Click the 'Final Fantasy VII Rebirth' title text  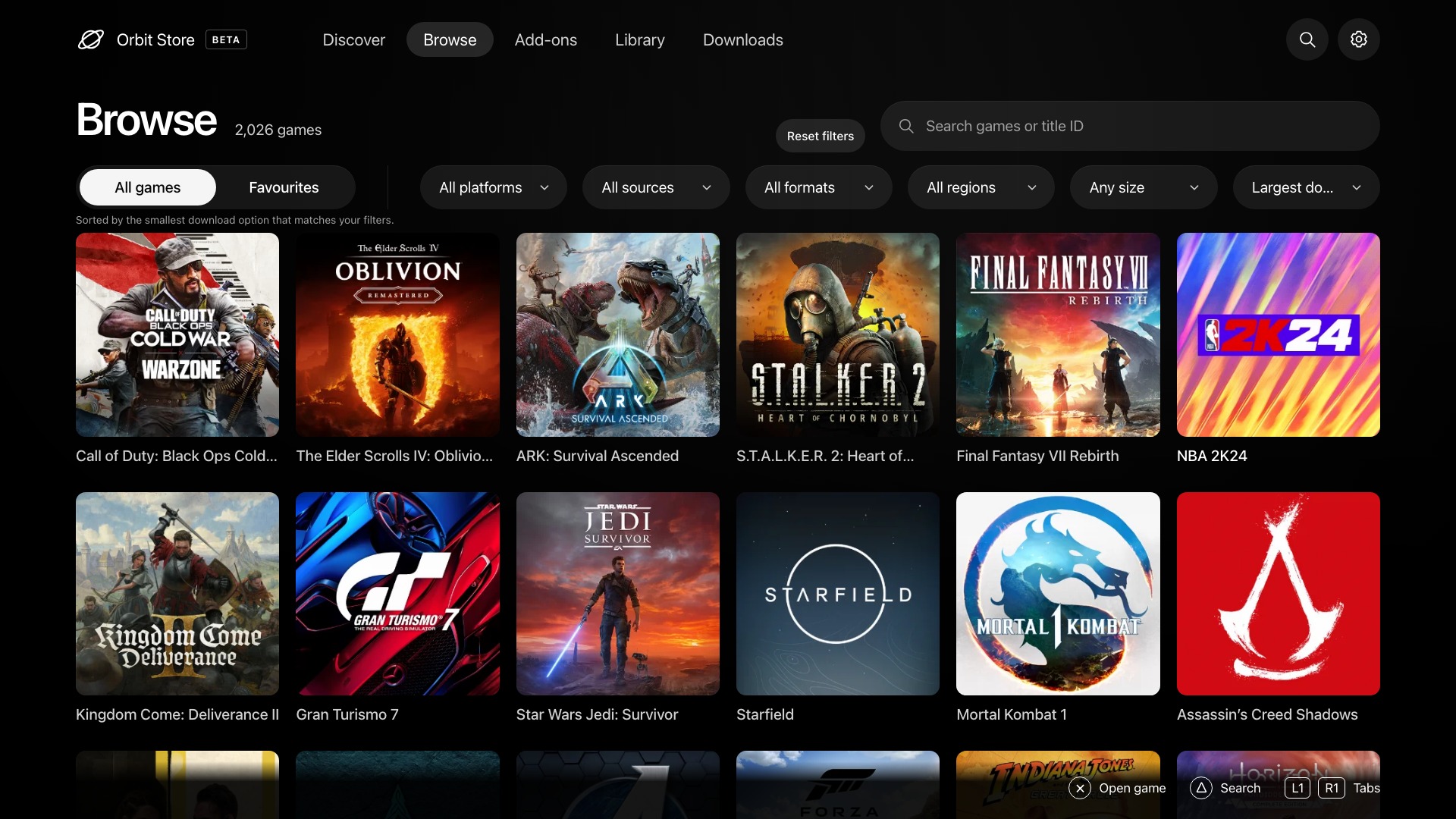[1037, 456]
